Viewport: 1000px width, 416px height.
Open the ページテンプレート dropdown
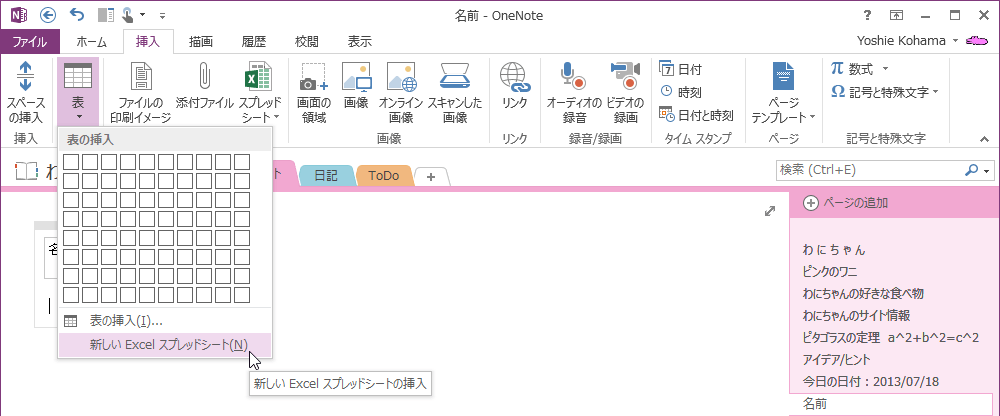pos(784,93)
